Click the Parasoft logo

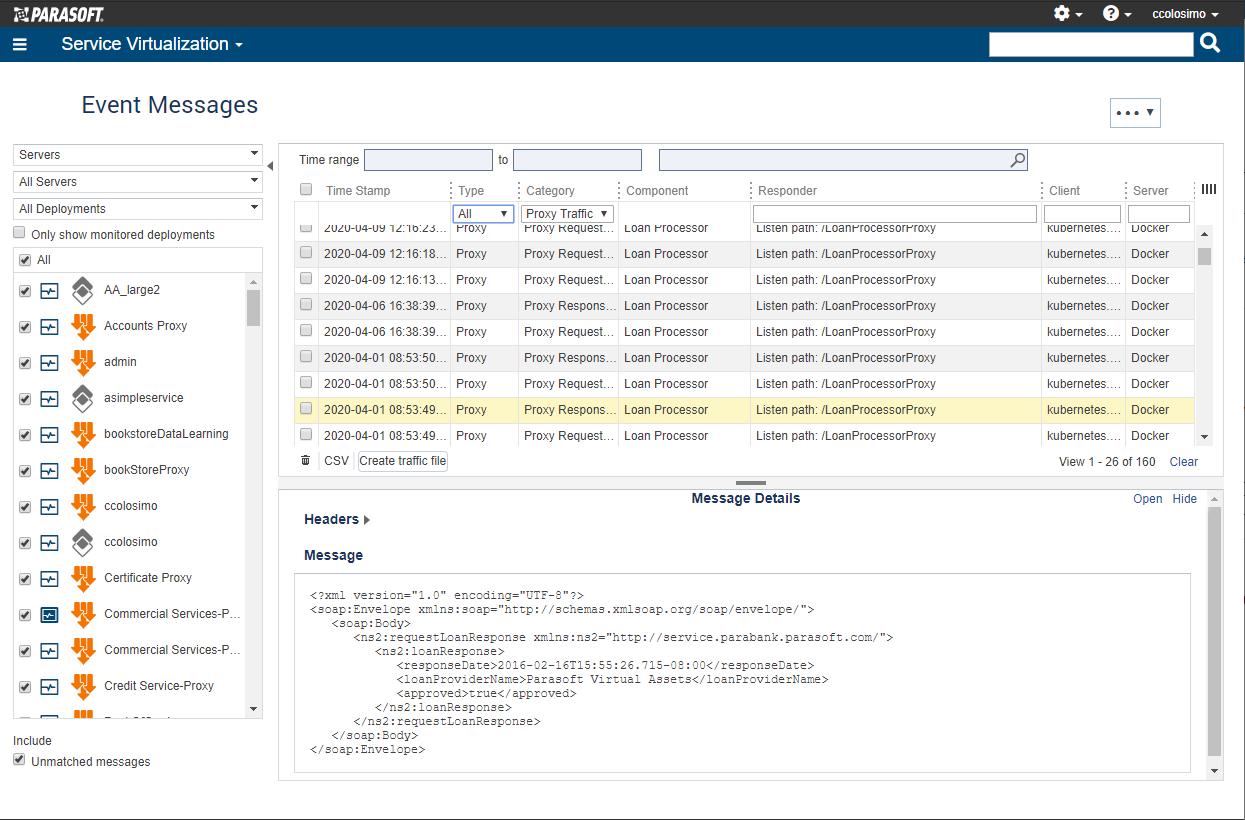[x=58, y=14]
